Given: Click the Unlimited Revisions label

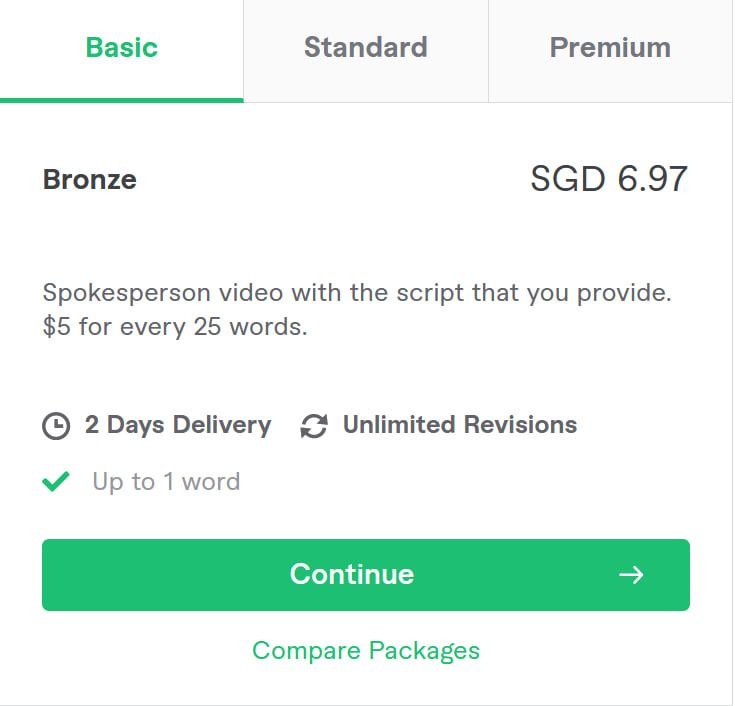Looking at the screenshot, I should (x=460, y=425).
